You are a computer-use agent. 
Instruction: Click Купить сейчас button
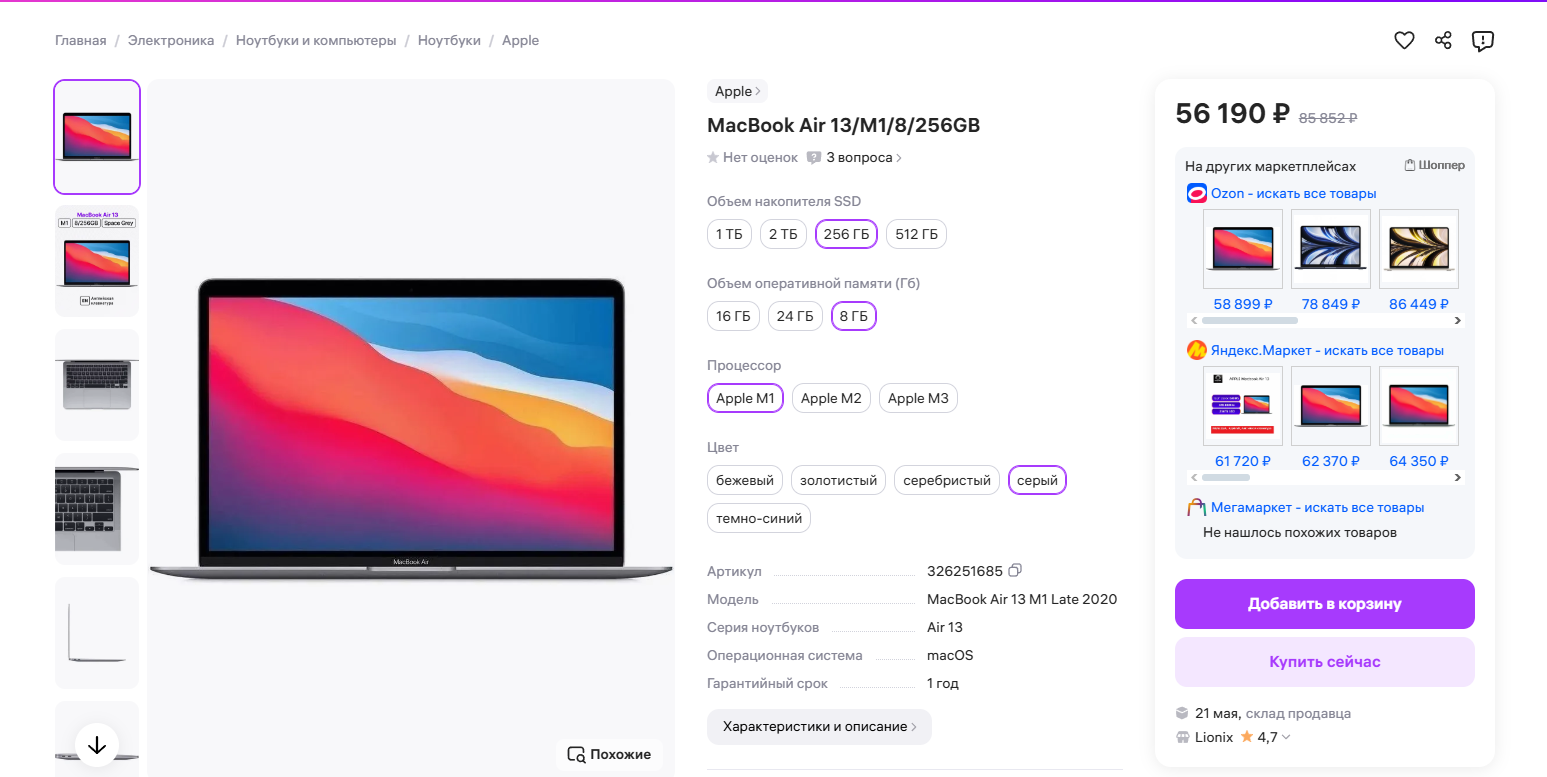pyautogui.click(x=1324, y=662)
